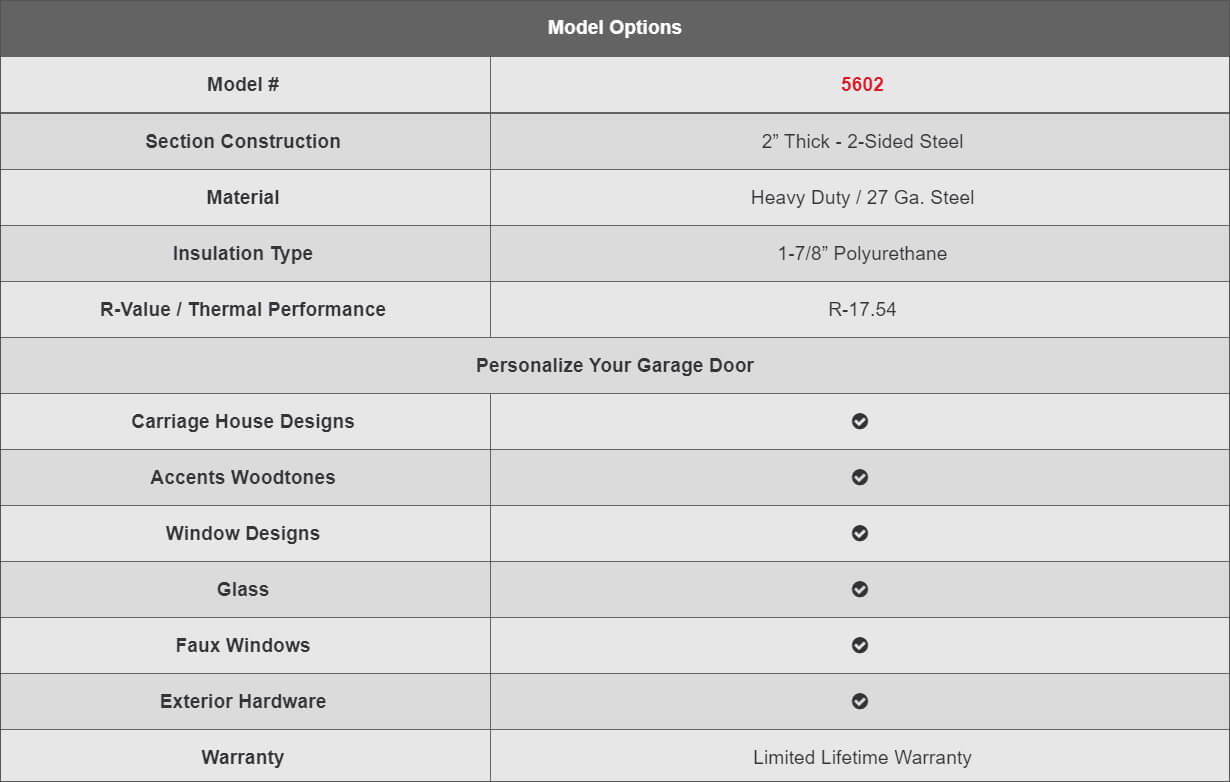Click the Personalize Your Garage Door heading
The width and height of the screenshot is (1230, 782).
pyautogui.click(x=615, y=365)
